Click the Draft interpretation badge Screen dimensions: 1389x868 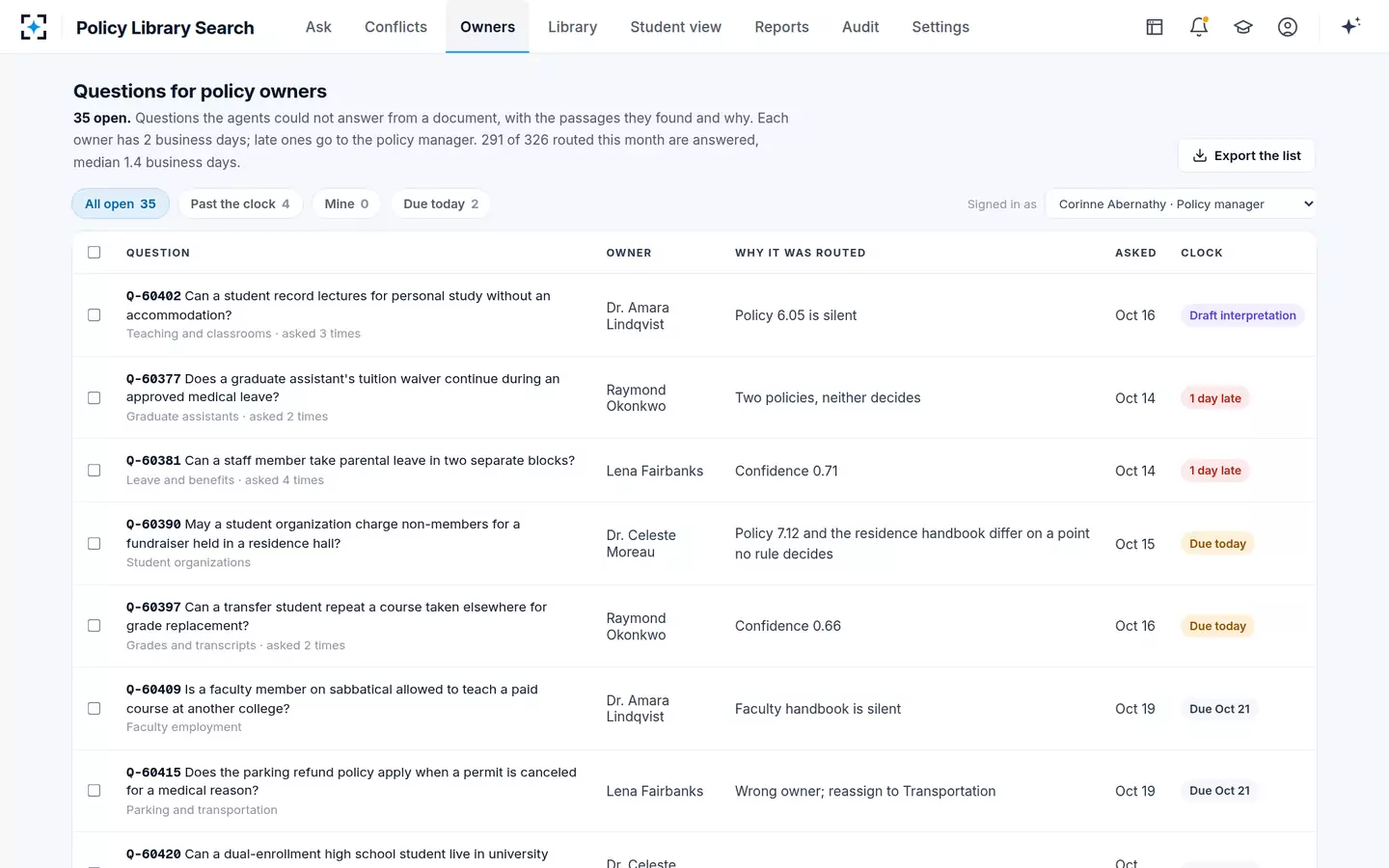click(1242, 315)
